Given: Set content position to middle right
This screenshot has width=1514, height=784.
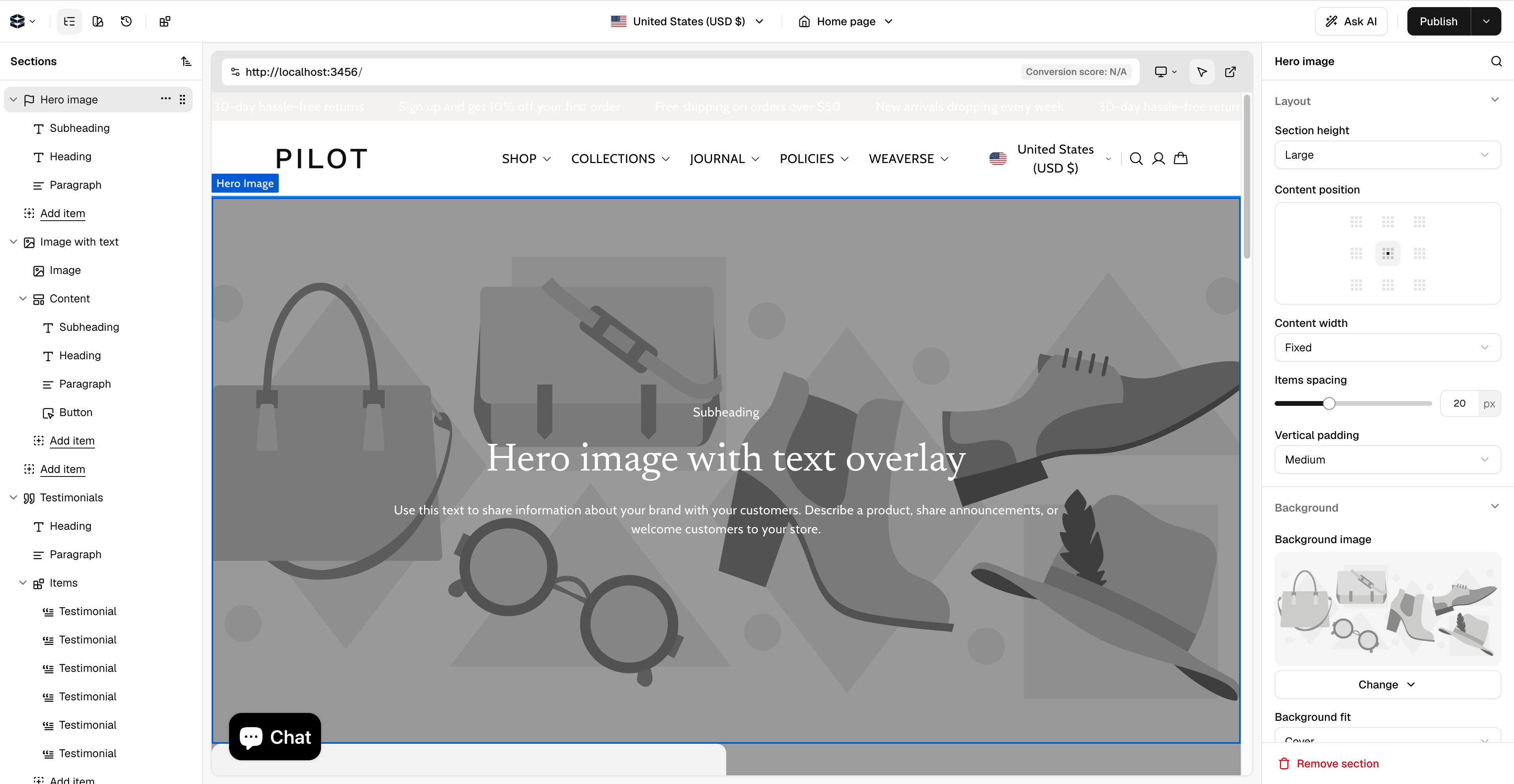Looking at the screenshot, I should coord(1420,254).
